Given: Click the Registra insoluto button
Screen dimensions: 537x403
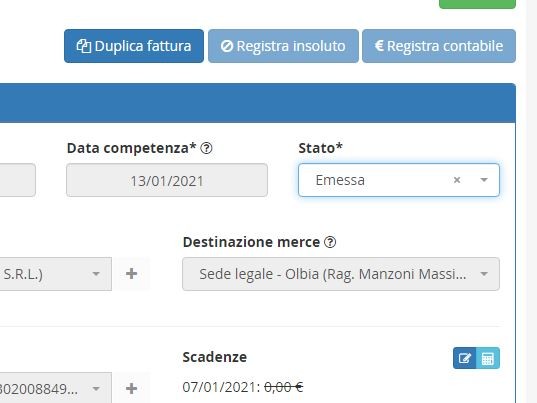Looking at the screenshot, I should point(283,46).
